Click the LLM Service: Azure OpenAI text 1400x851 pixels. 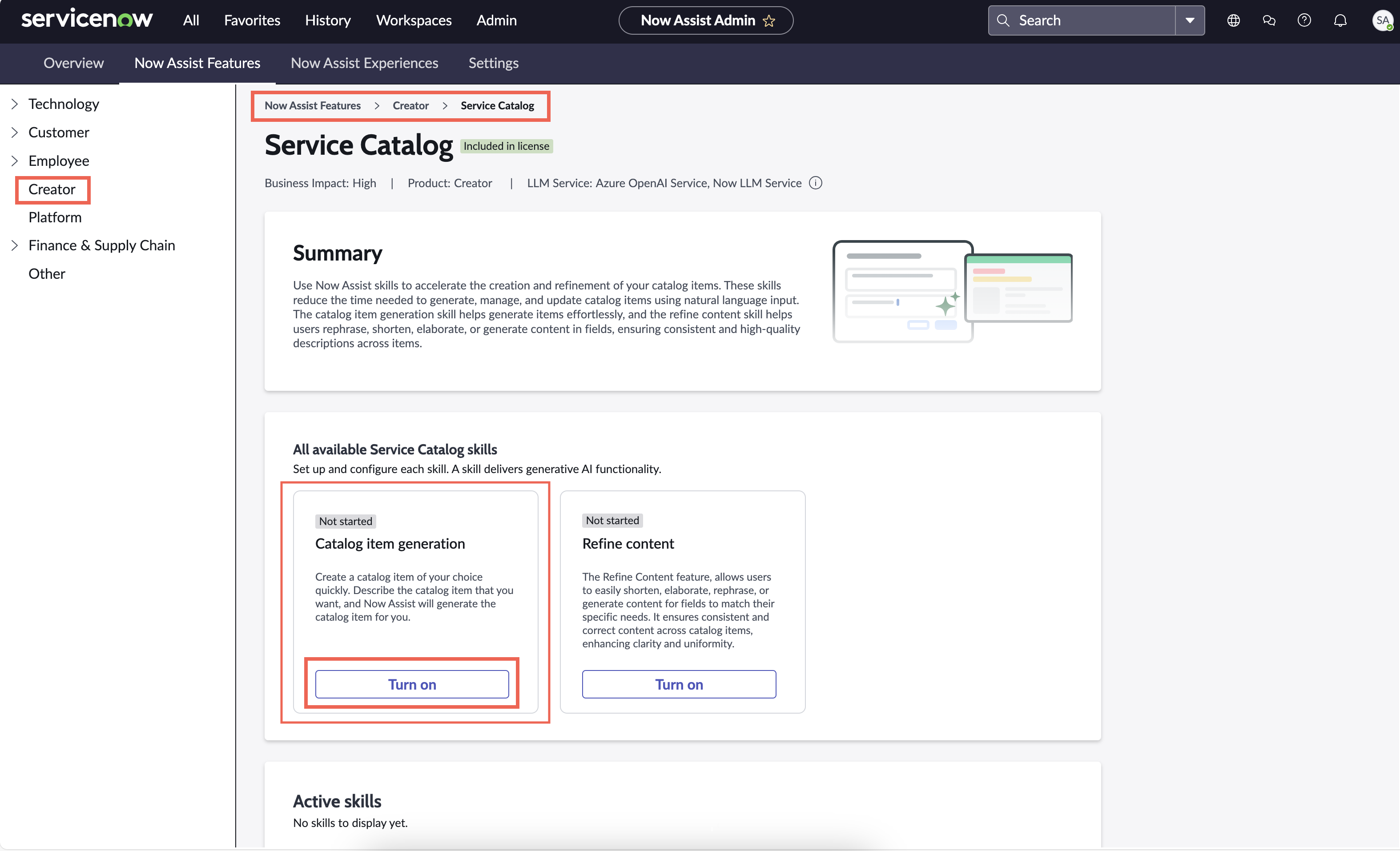(x=664, y=183)
